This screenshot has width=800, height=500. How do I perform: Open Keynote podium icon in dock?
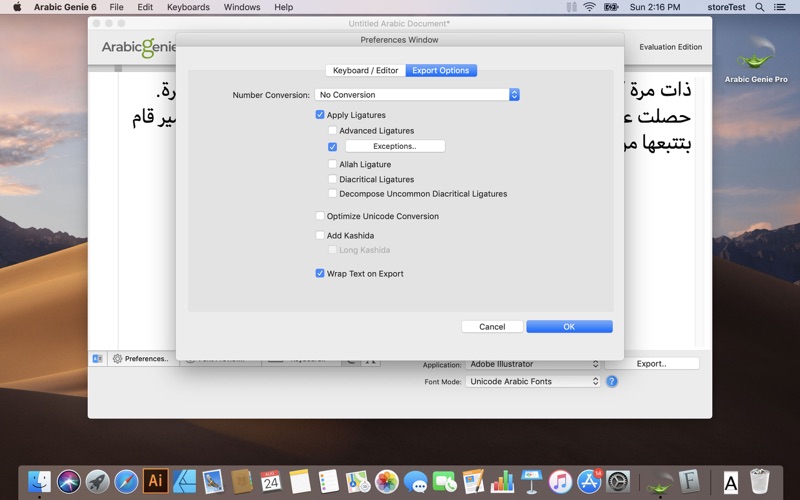[531, 481]
